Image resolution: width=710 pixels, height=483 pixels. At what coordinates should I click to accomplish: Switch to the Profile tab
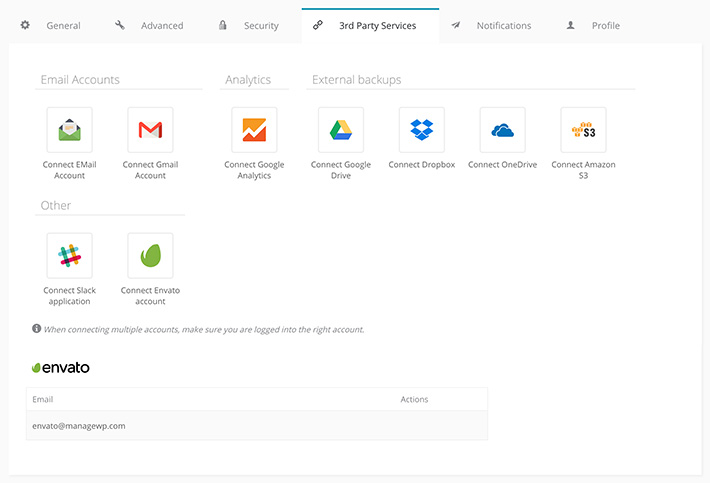point(604,25)
